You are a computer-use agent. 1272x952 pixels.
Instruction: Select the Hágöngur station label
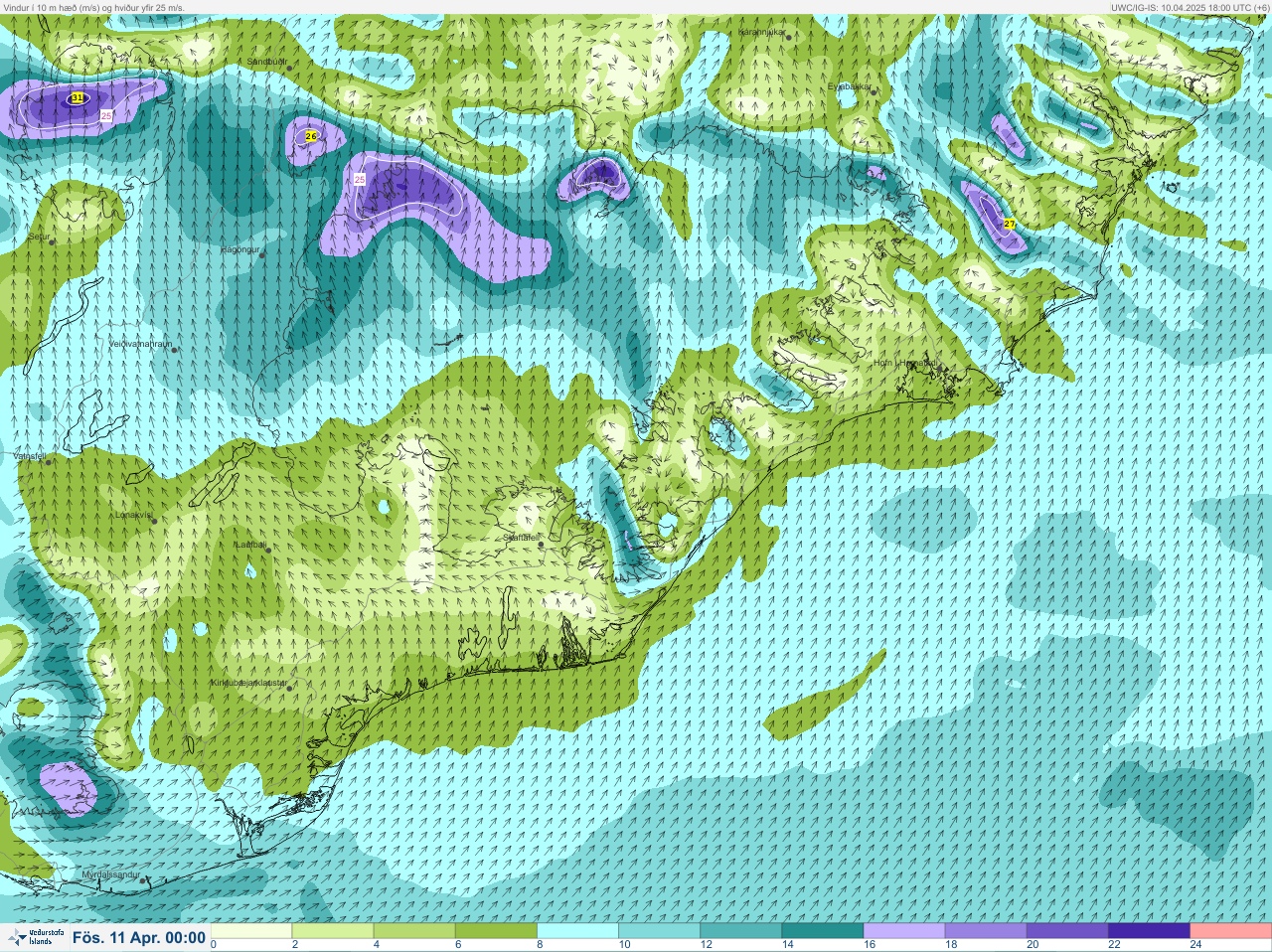[x=240, y=250]
